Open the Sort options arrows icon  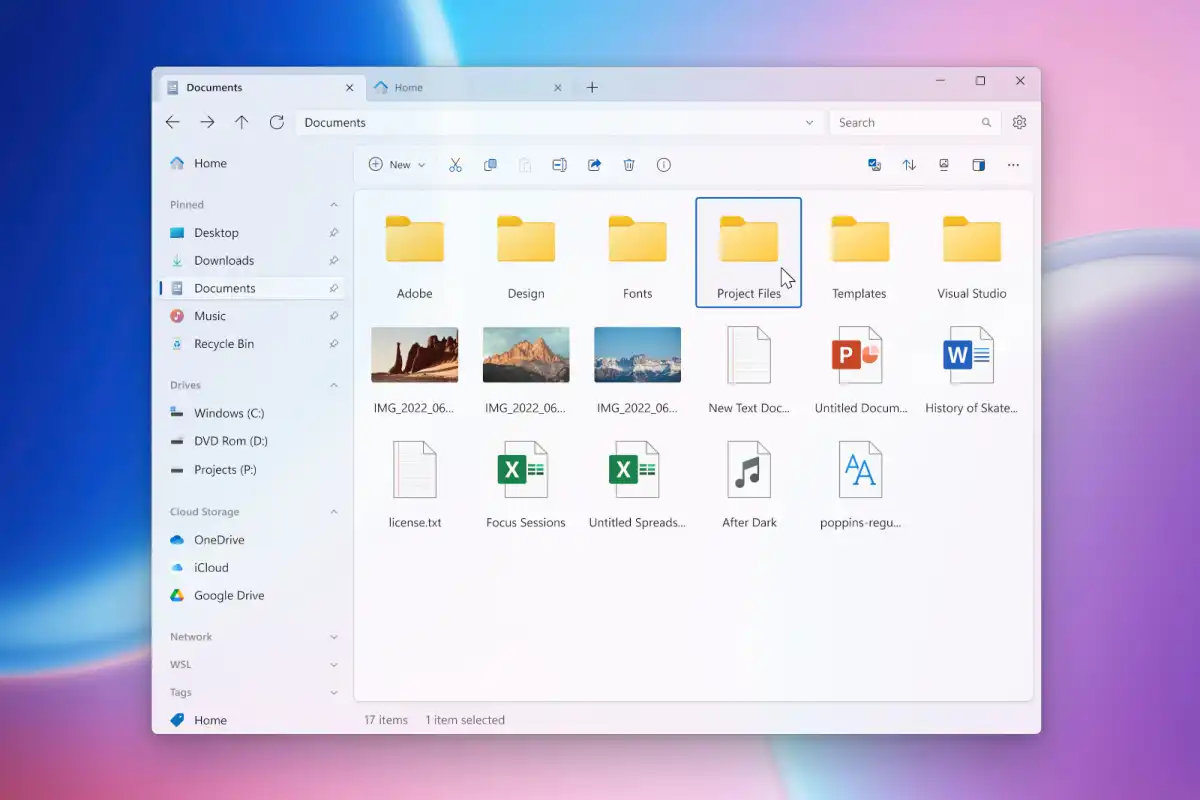(909, 165)
